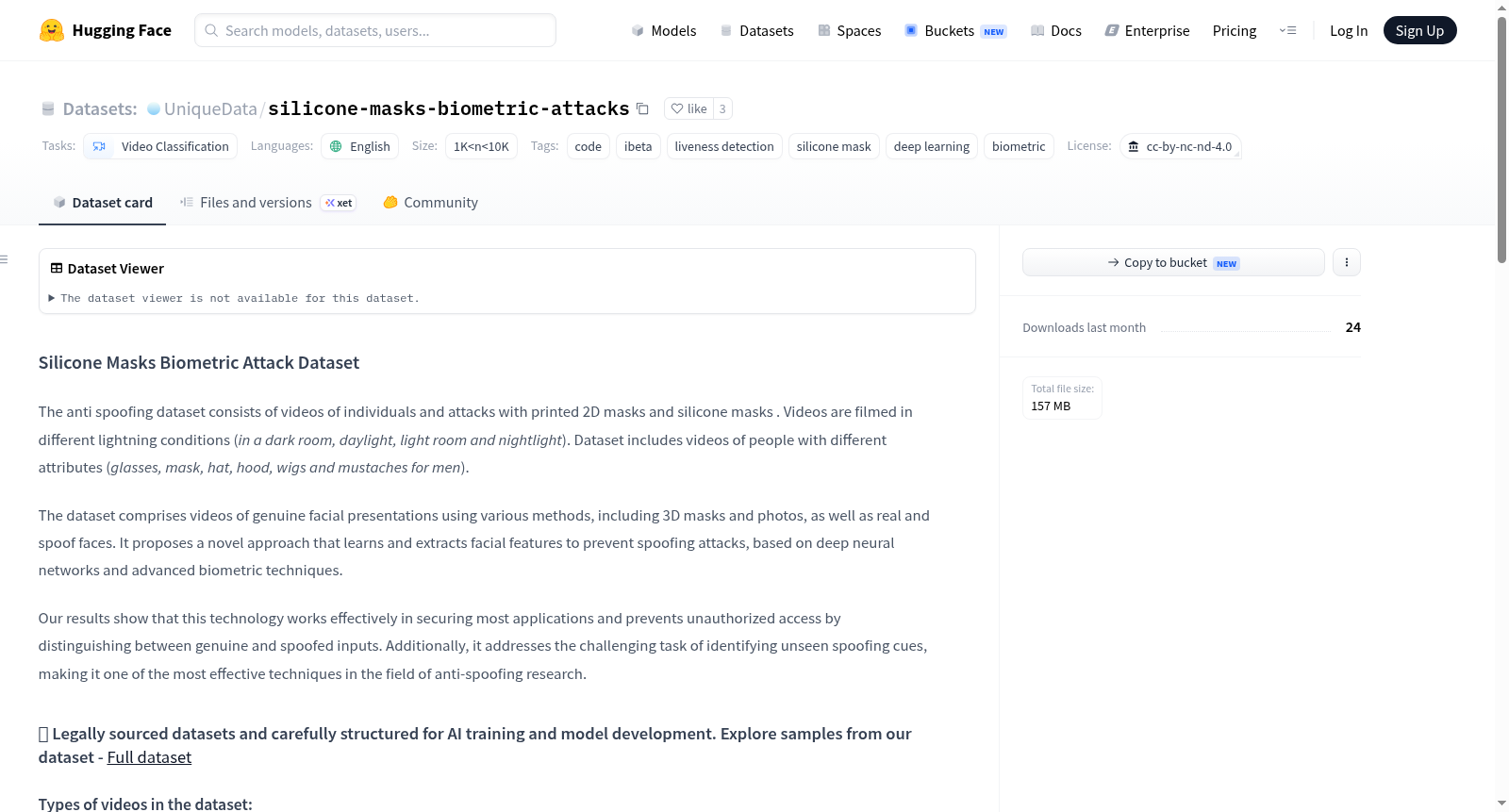Switch to the Files and versions tab
The width and height of the screenshot is (1509, 812).
point(268,202)
